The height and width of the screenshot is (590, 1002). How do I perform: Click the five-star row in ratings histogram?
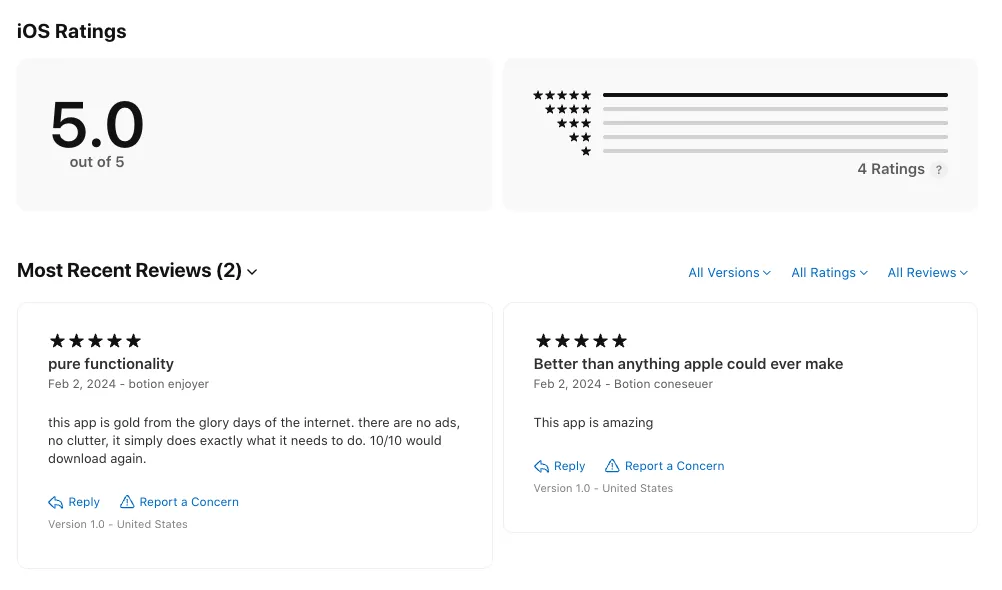pyautogui.click(x=740, y=95)
